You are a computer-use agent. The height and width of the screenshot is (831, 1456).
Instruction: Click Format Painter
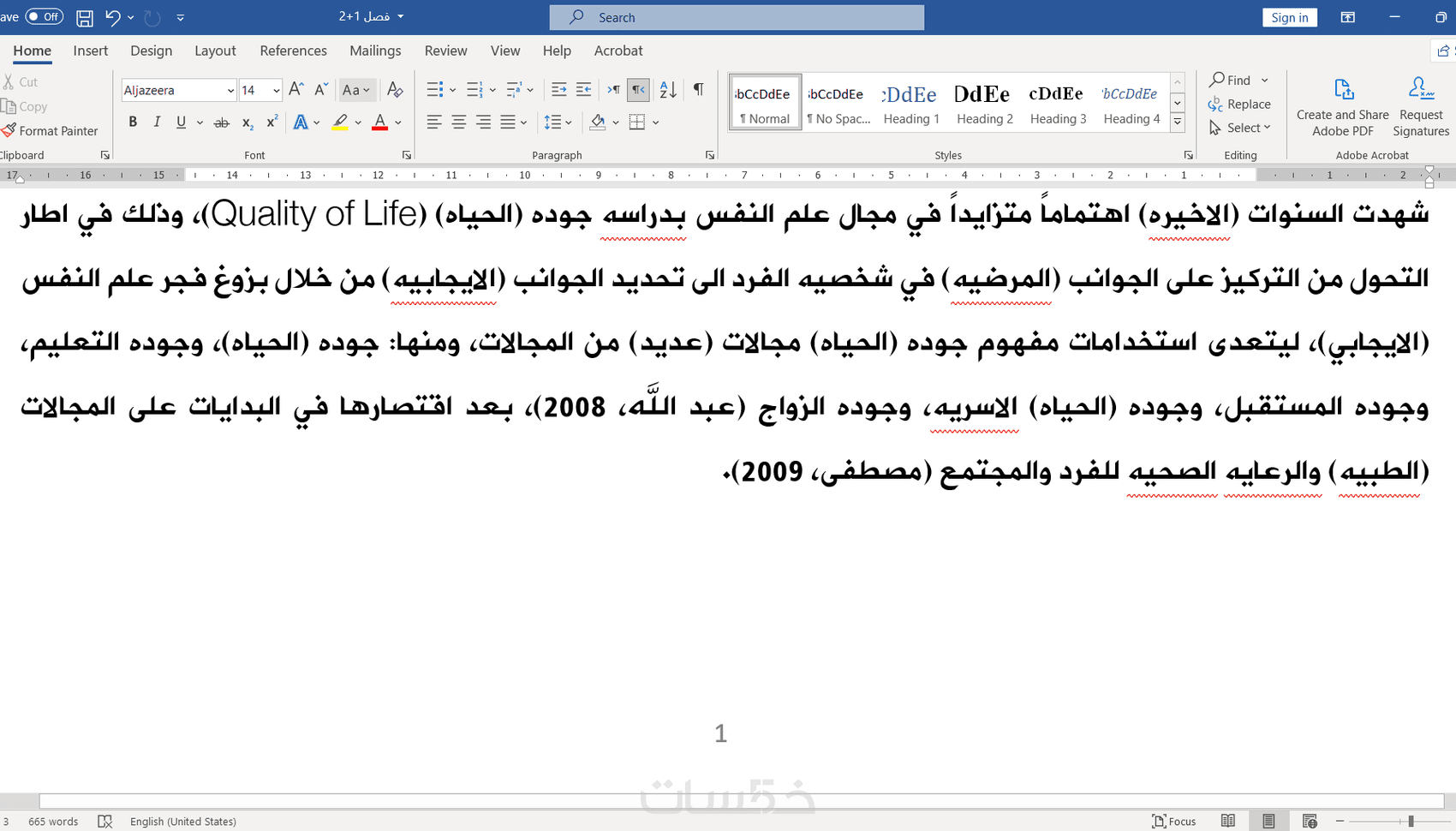(x=51, y=131)
